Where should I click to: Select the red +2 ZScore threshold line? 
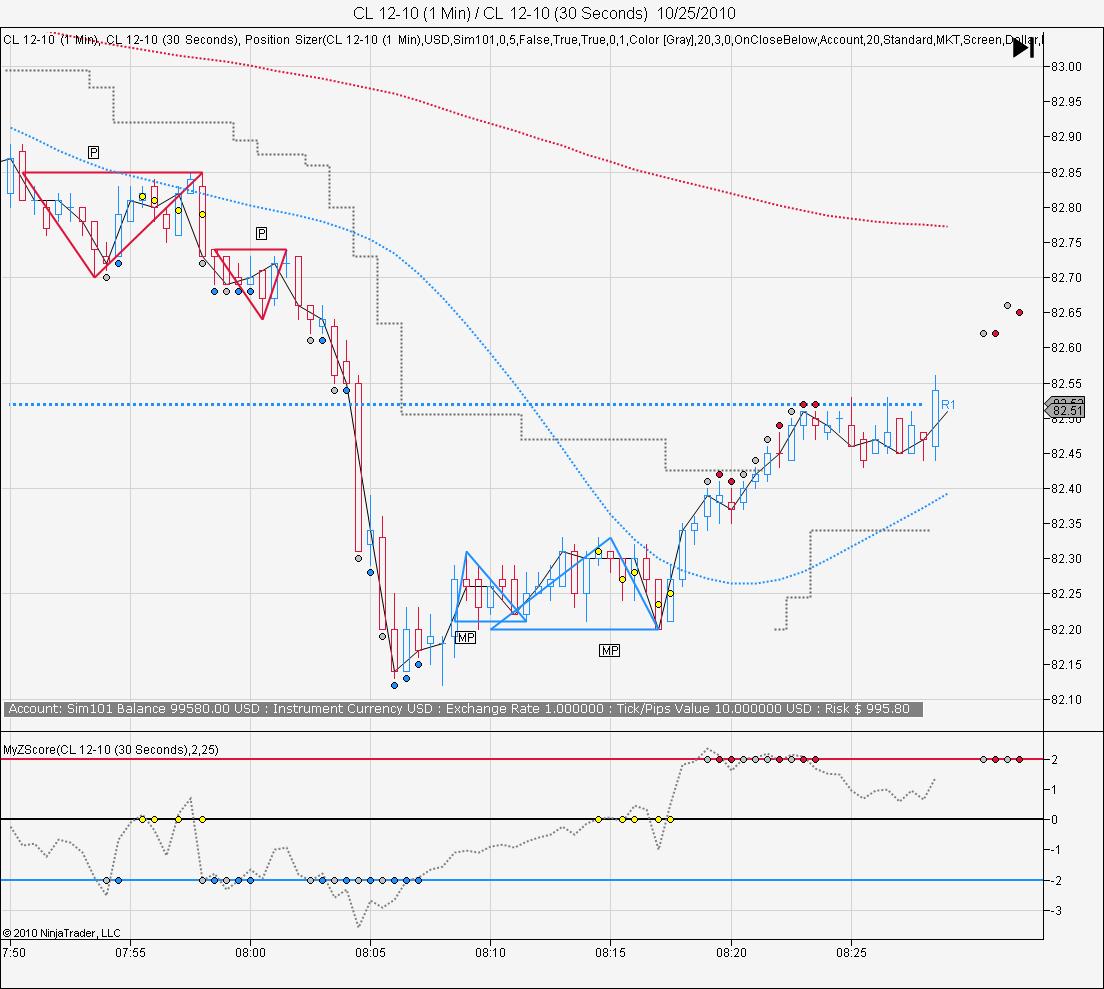[x=521, y=760]
